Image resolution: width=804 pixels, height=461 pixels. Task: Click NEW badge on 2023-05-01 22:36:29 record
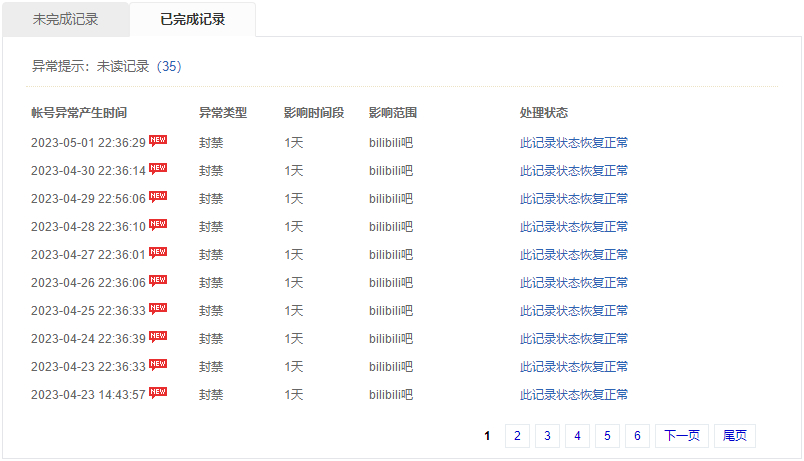coord(158,141)
